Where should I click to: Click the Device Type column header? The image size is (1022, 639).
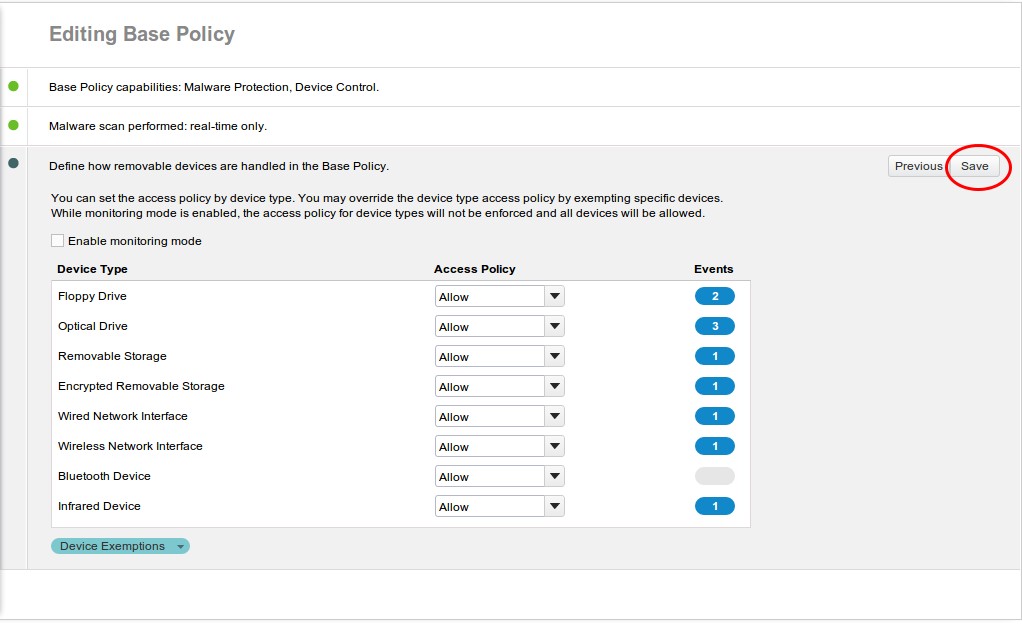click(92, 269)
